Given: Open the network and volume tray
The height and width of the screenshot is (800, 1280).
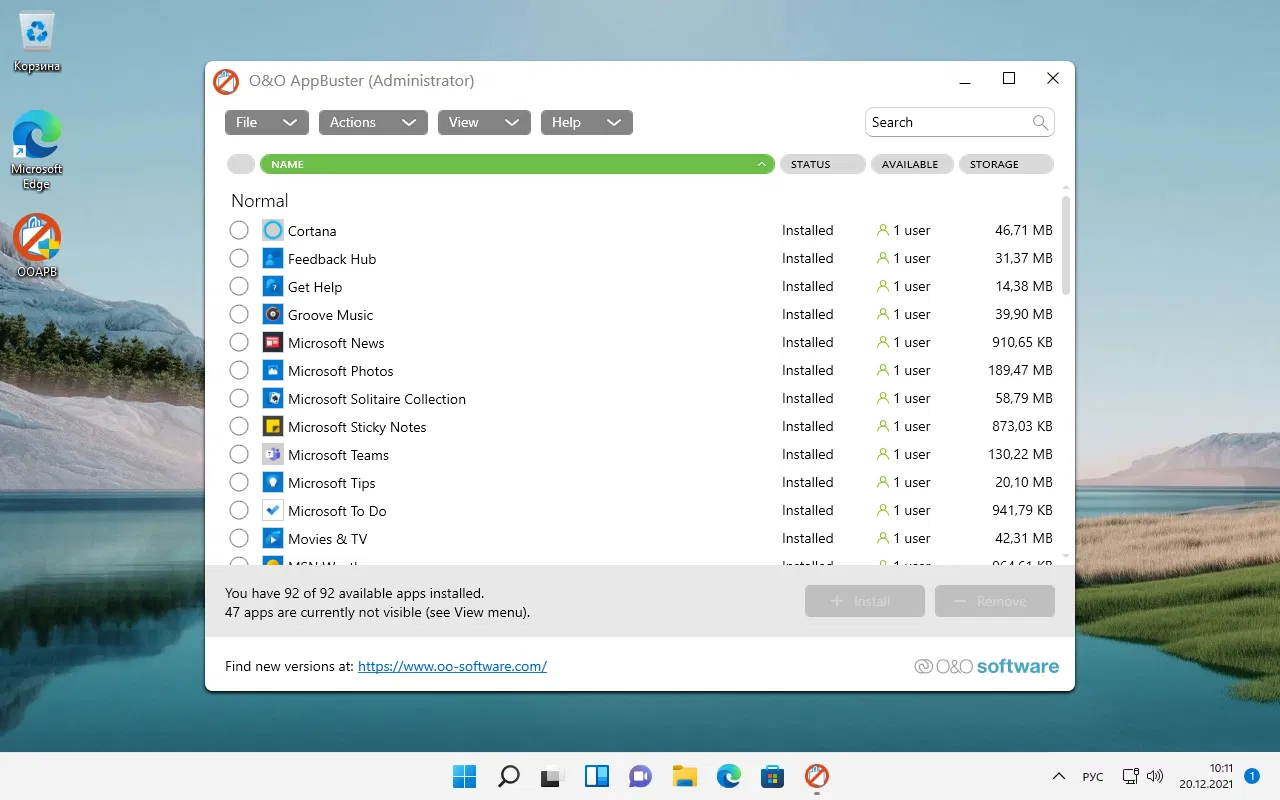Looking at the screenshot, I should click(x=1143, y=776).
